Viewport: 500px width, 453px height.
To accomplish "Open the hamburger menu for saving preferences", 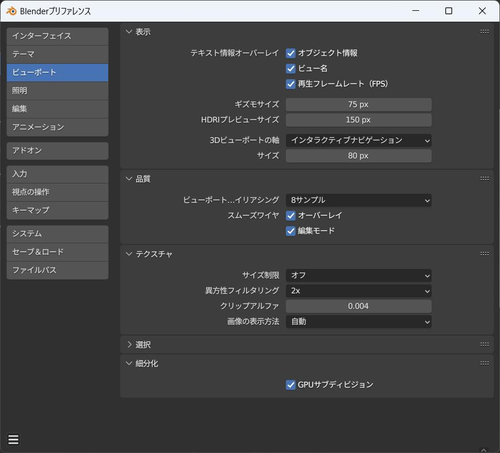I will 13,439.
